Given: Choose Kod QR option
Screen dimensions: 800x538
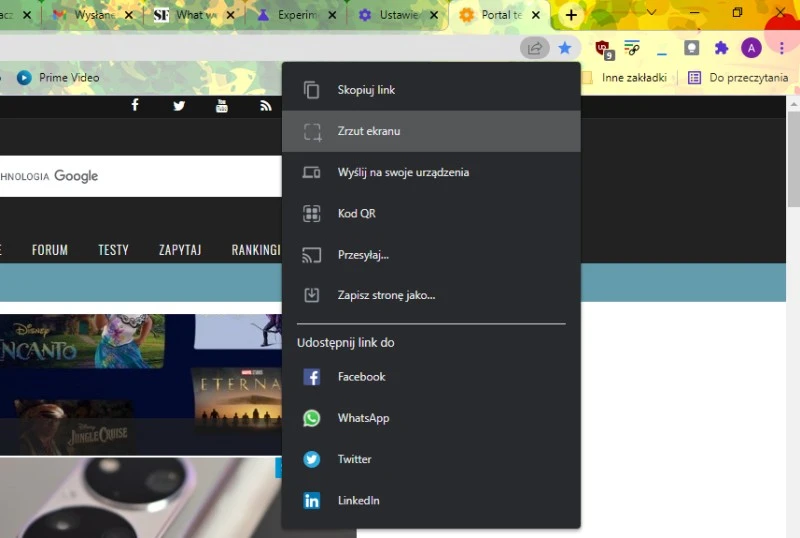Looking at the screenshot, I should click(431, 213).
